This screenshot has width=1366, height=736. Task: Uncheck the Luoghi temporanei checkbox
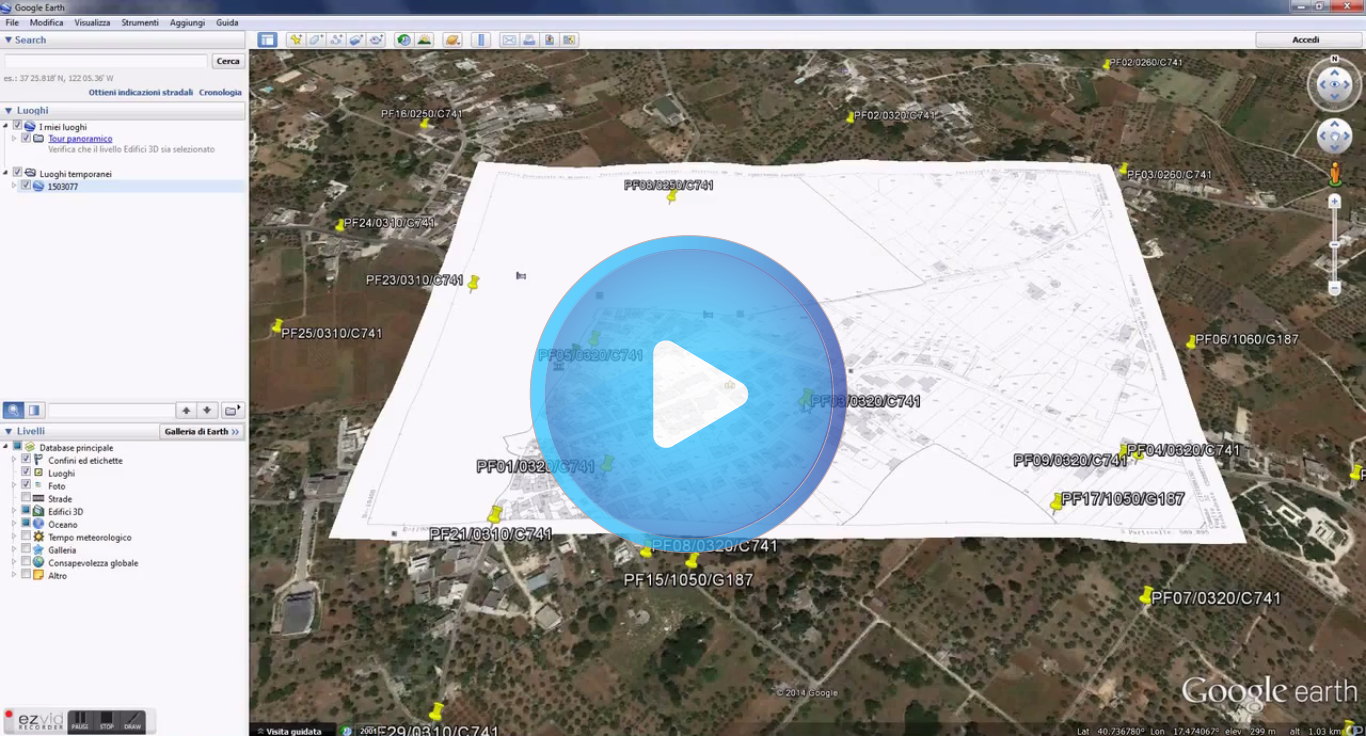point(17,173)
